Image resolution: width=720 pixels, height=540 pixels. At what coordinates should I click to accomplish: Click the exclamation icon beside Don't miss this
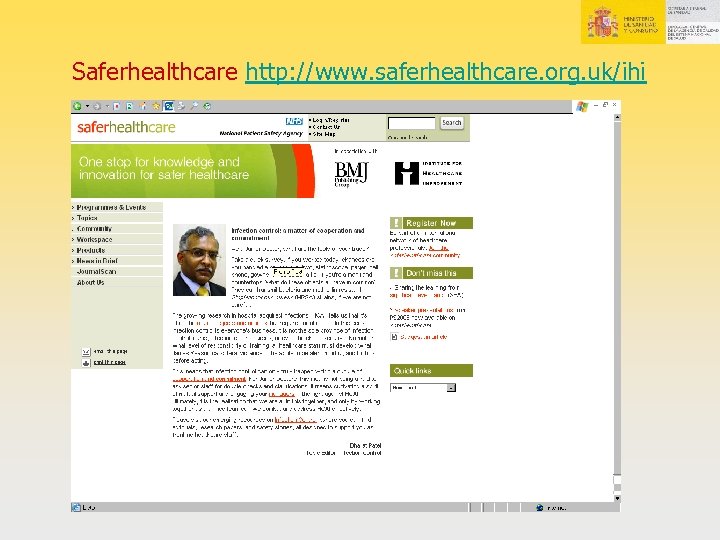pyautogui.click(x=396, y=273)
